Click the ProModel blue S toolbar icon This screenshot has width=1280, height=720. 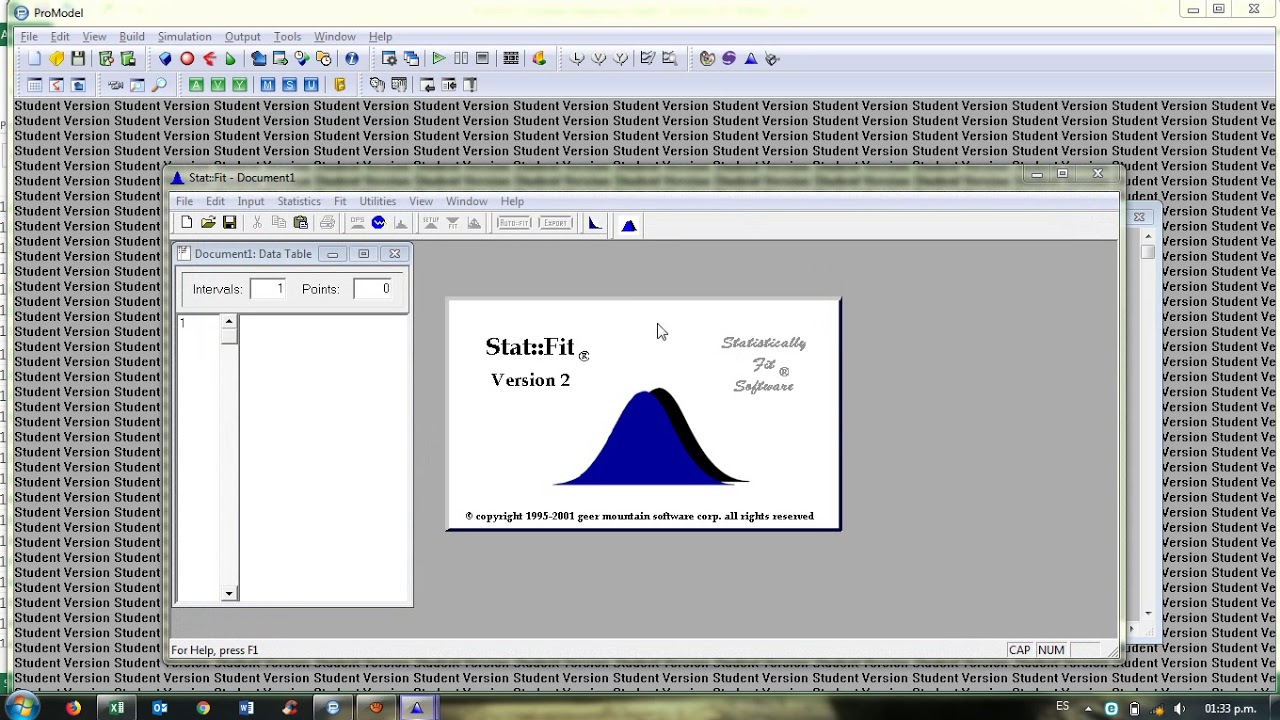(289, 85)
